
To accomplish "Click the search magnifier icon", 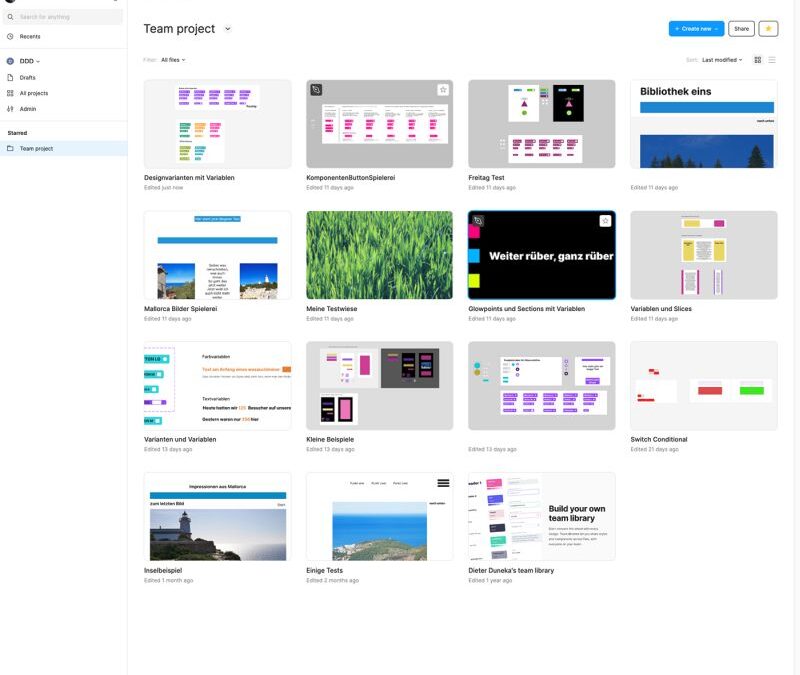I will coord(10,17).
